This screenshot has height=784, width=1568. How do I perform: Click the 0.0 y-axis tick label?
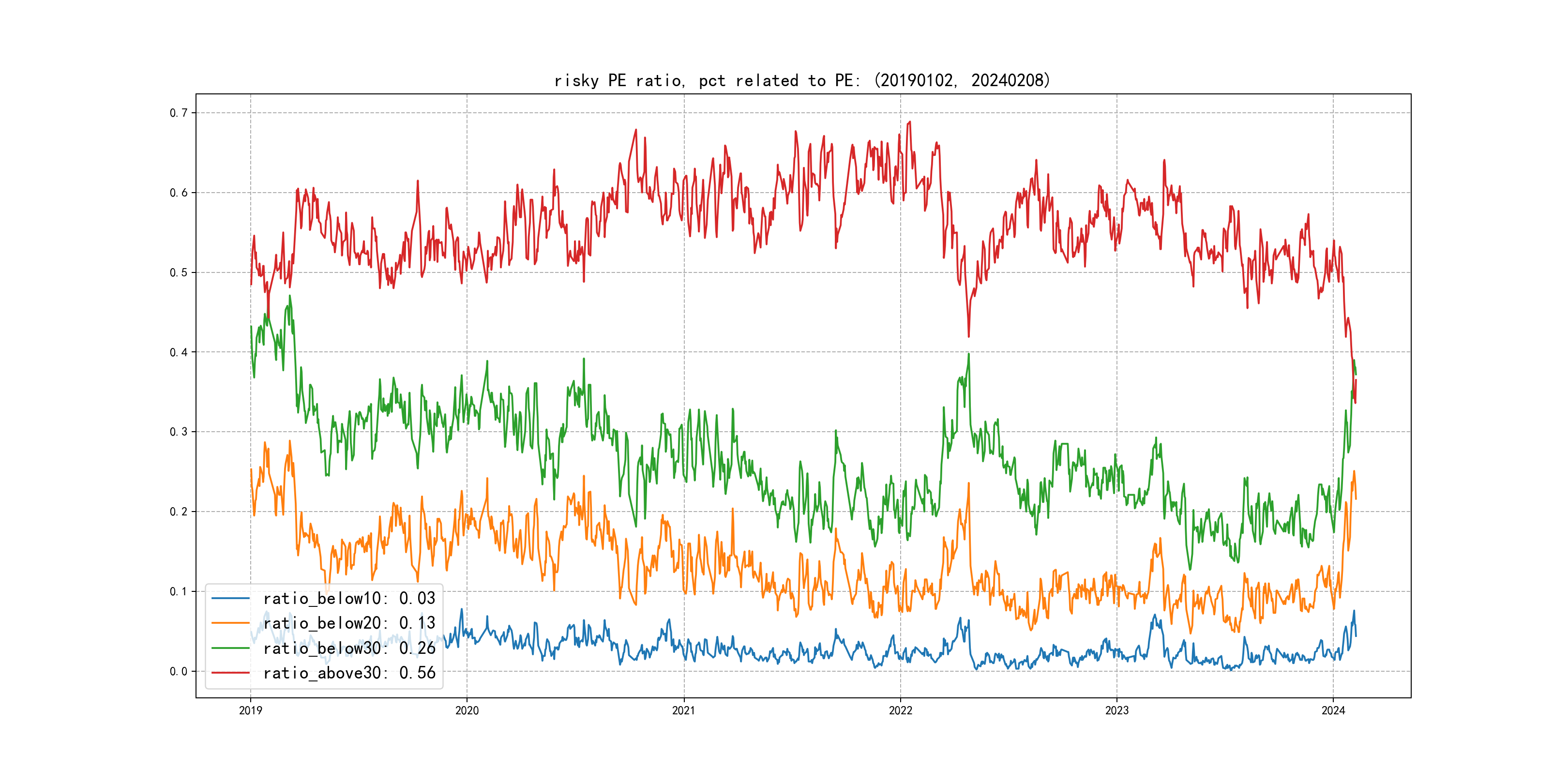(179, 671)
